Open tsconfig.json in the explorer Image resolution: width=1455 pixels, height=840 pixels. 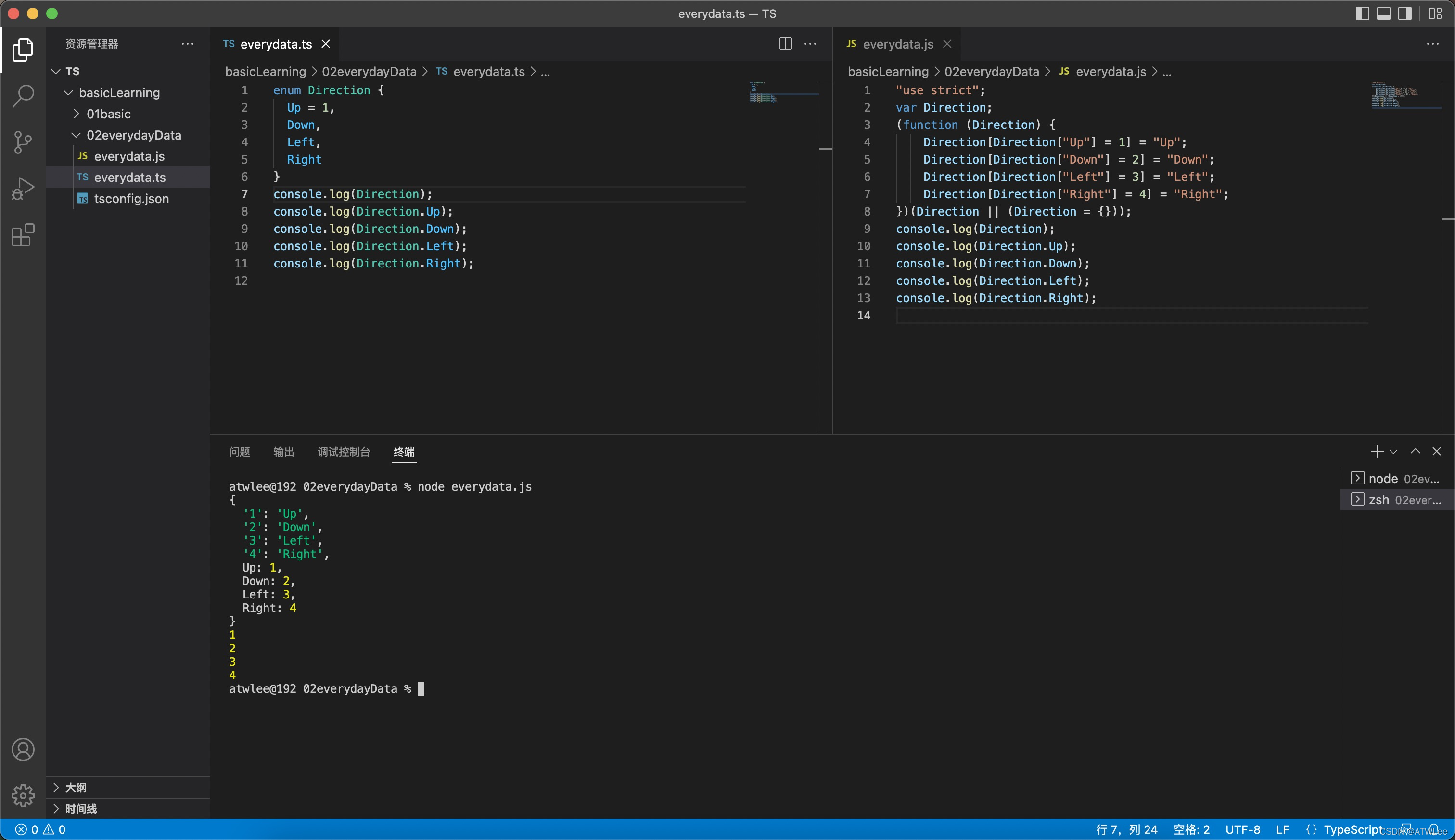coord(131,199)
